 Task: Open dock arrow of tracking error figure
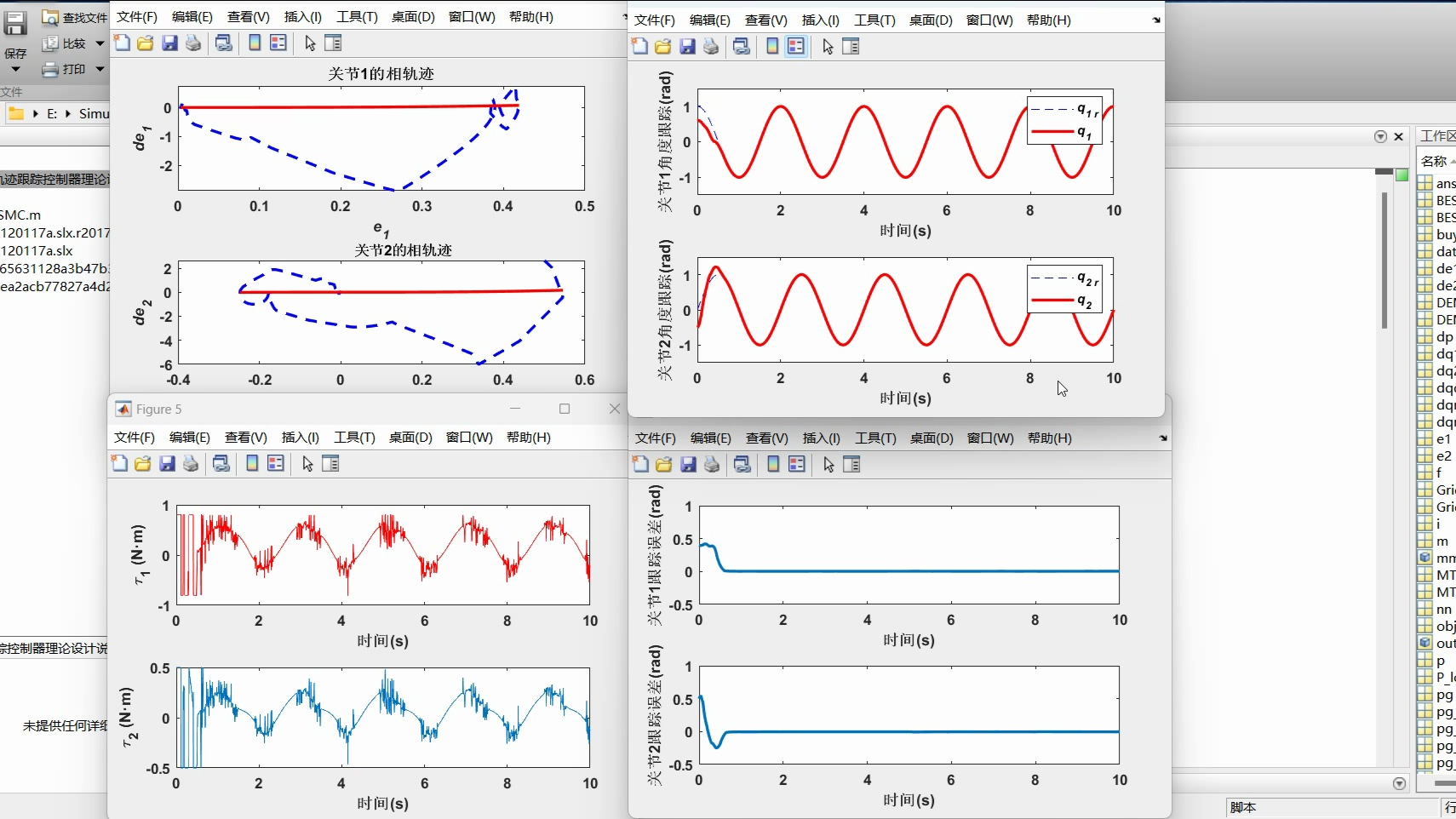tap(1163, 438)
